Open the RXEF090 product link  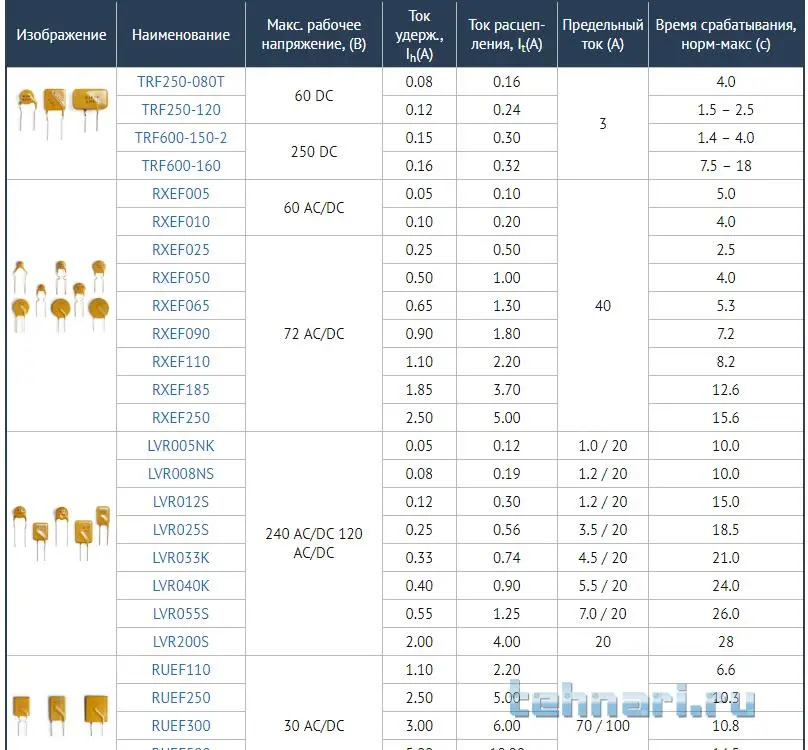(181, 334)
